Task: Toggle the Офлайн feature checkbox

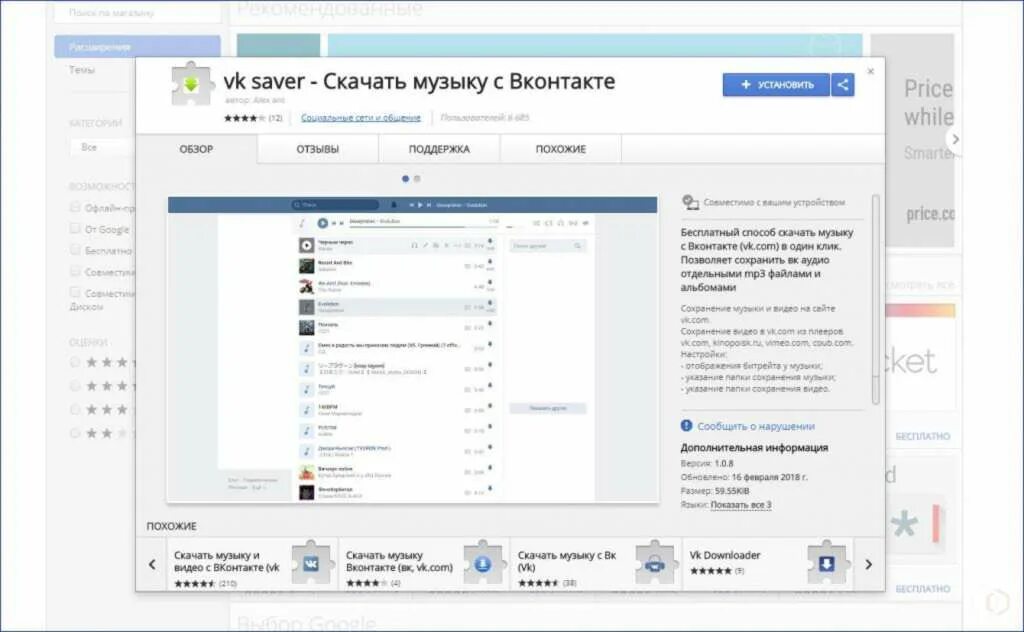Action: point(75,208)
